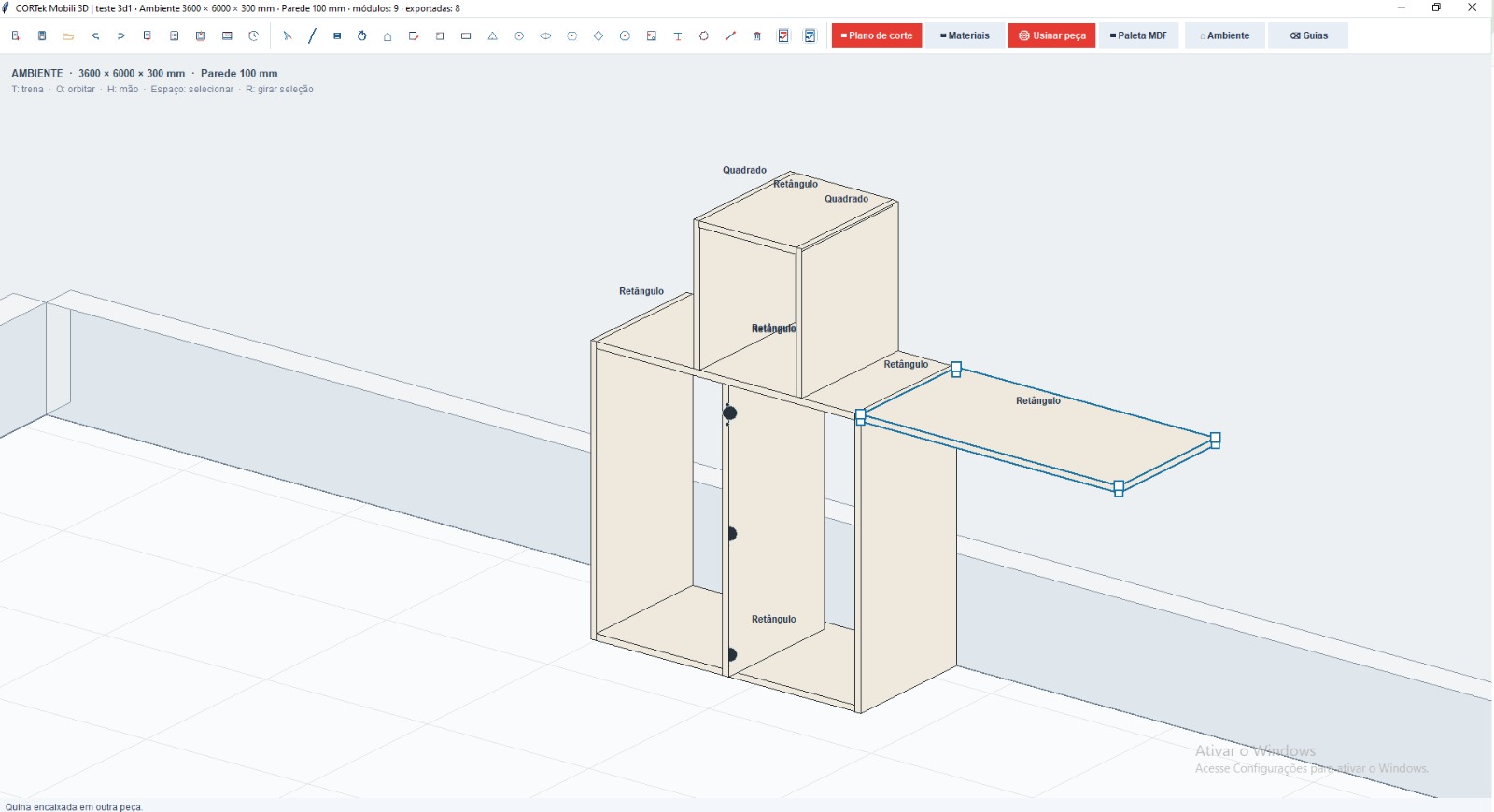Viewport: 1494px width, 812px height.
Task: Redo the last action
Action: pyautogui.click(x=121, y=35)
